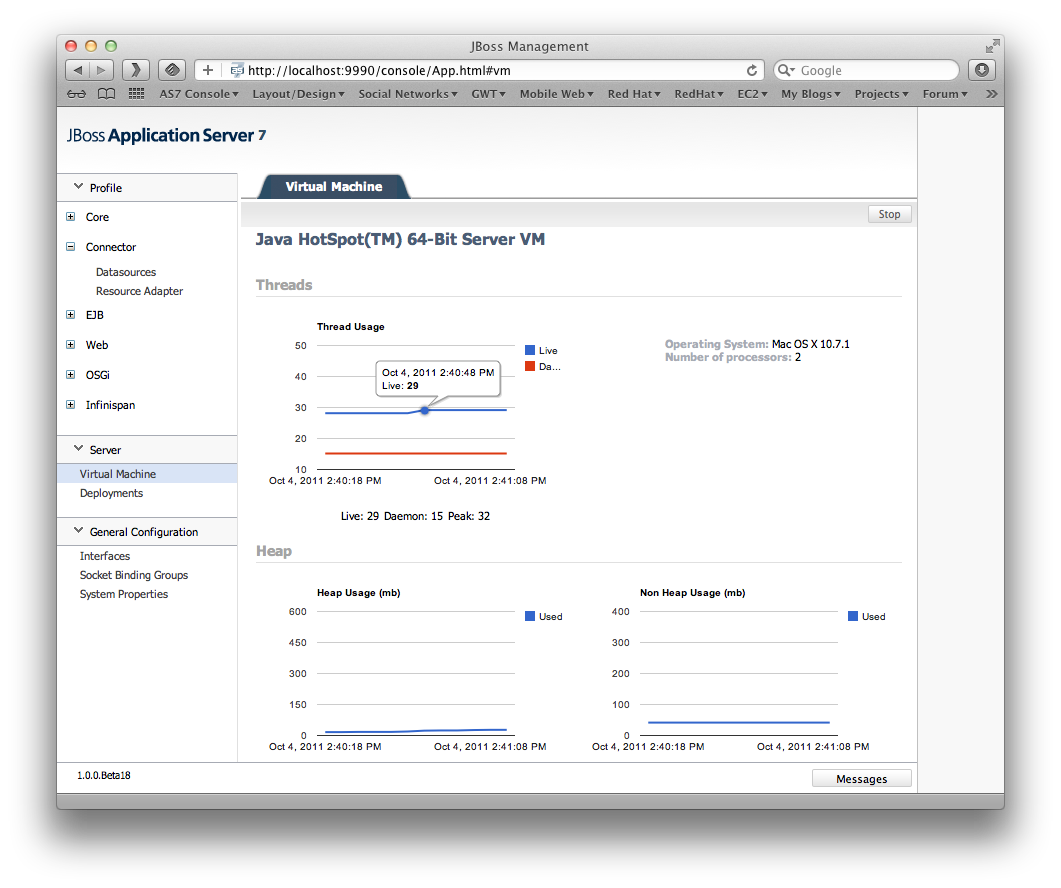Open Deployments in the sidebar
The width and height of the screenshot is (1061, 888).
pos(111,493)
